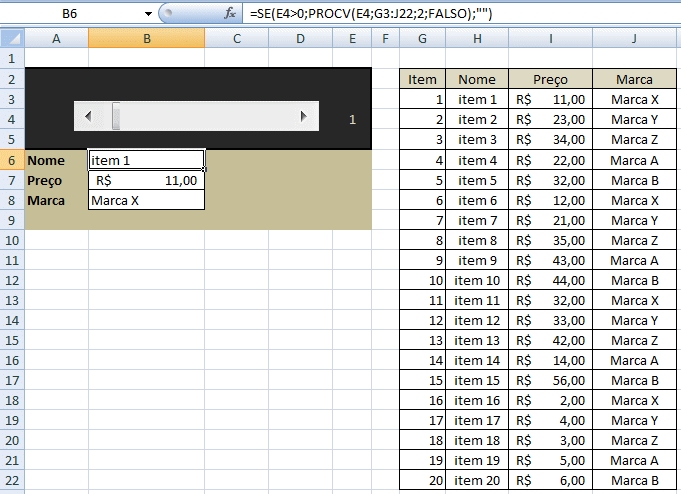Select the price cell for item 16
This screenshot has width=681, height=494.
pyautogui.click(x=551, y=400)
